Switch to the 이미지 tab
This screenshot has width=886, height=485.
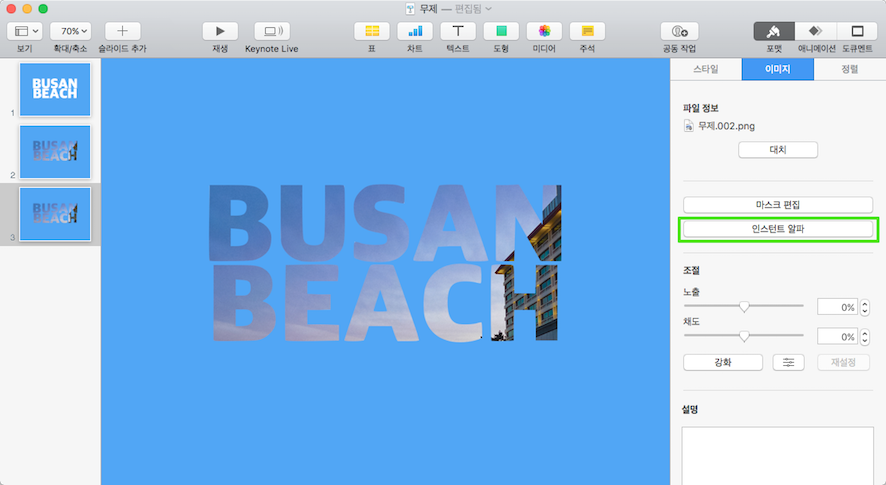pos(778,69)
